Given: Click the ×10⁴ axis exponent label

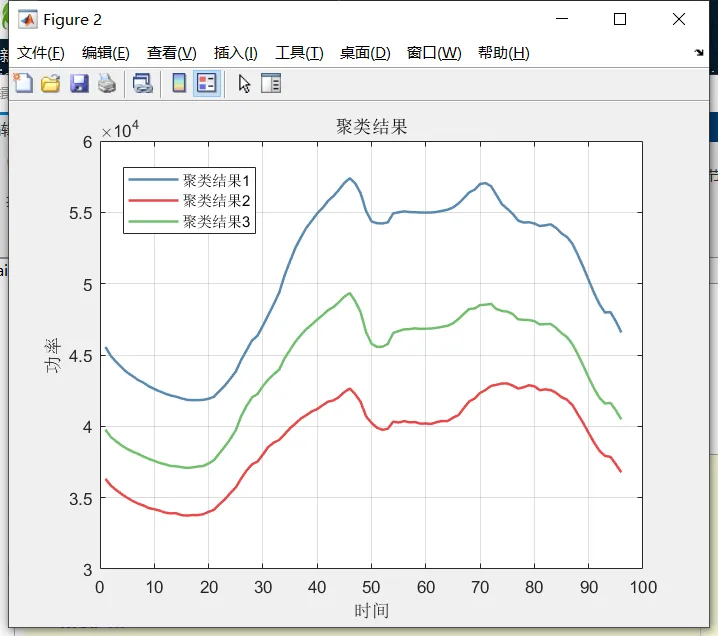Looking at the screenshot, I should pyautogui.click(x=120, y=130).
